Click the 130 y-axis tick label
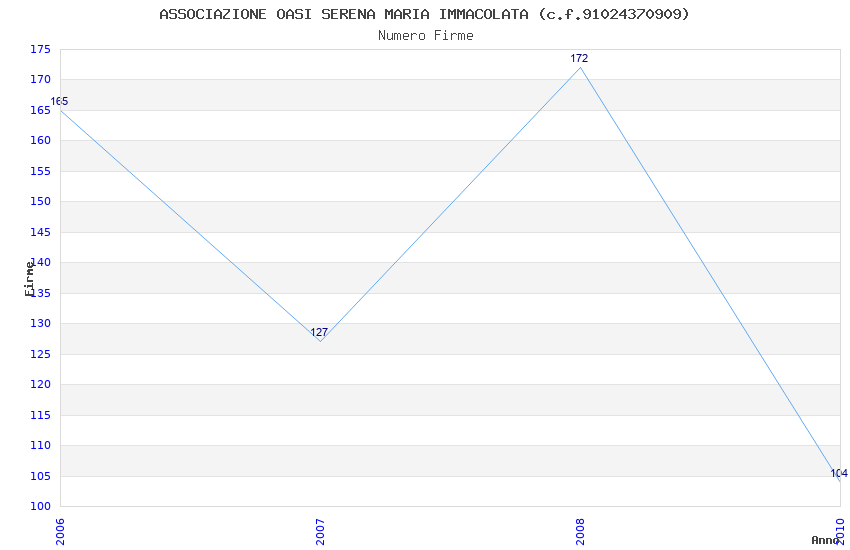Screen dimensions: 850x550 click(x=40, y=323)
